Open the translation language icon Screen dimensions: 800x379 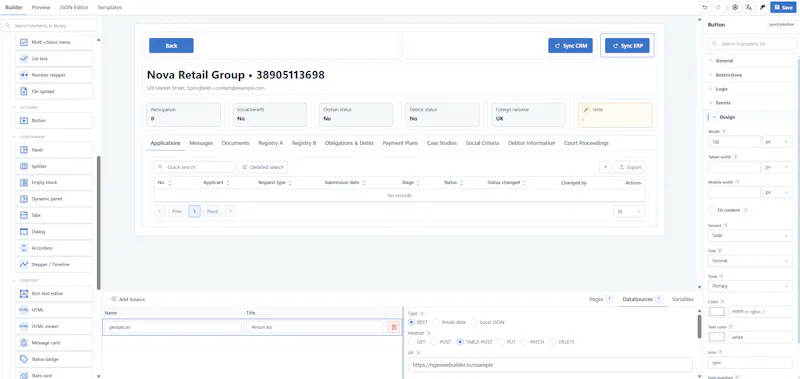[748, 7]
